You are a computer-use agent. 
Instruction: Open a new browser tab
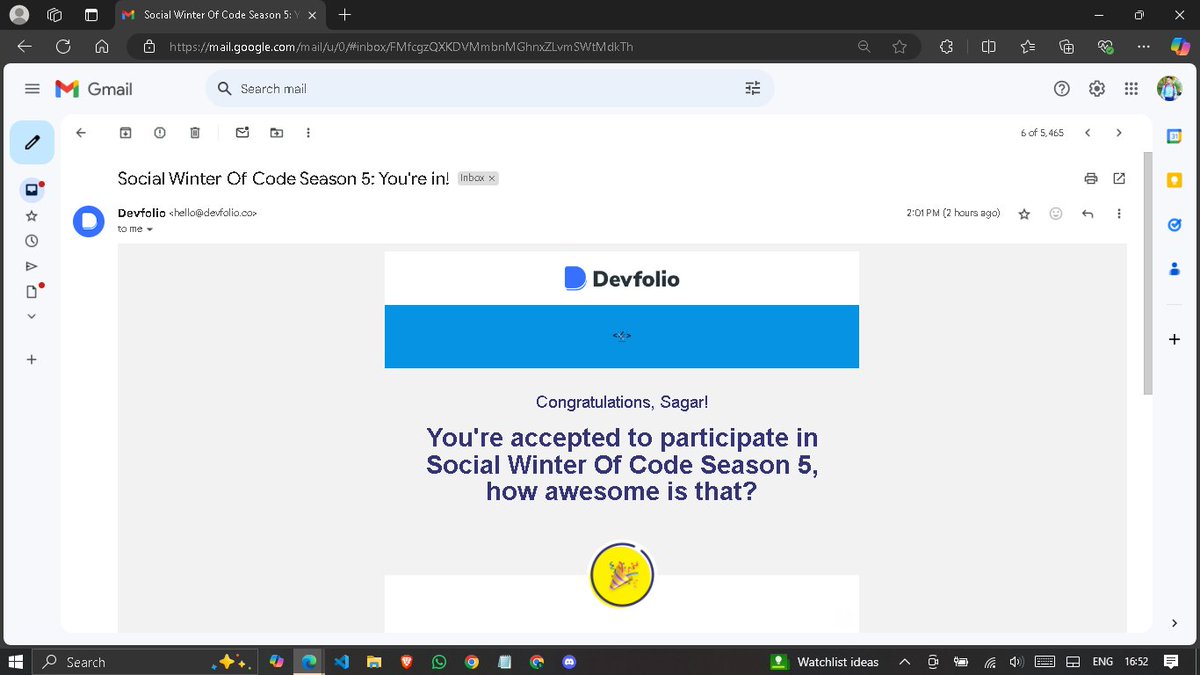click(x=345, y=15)
